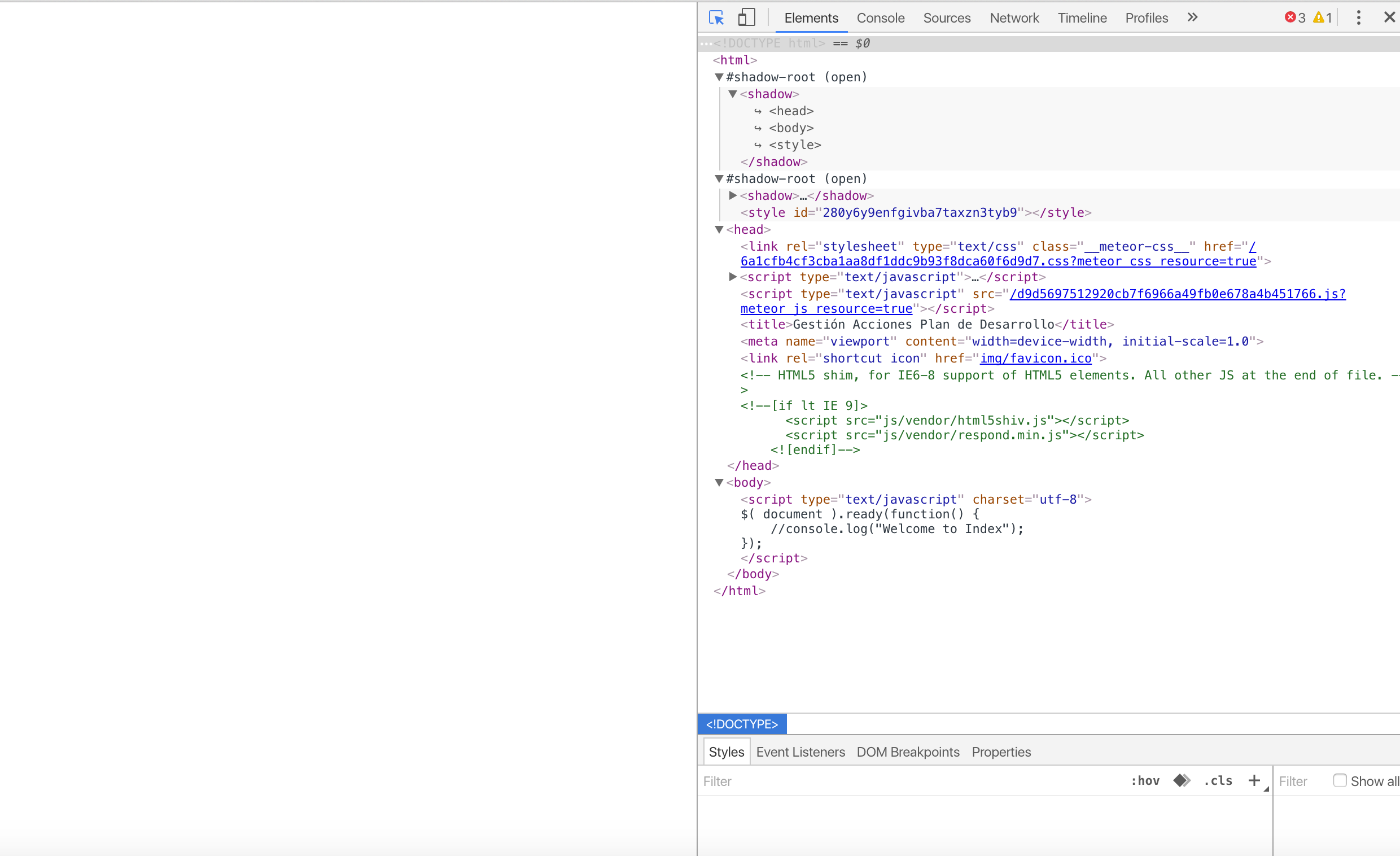This screenshot has width=1400, height=856.
Task: Select the HTML5 shim comment row
Action: click(x=1069, y=382)
